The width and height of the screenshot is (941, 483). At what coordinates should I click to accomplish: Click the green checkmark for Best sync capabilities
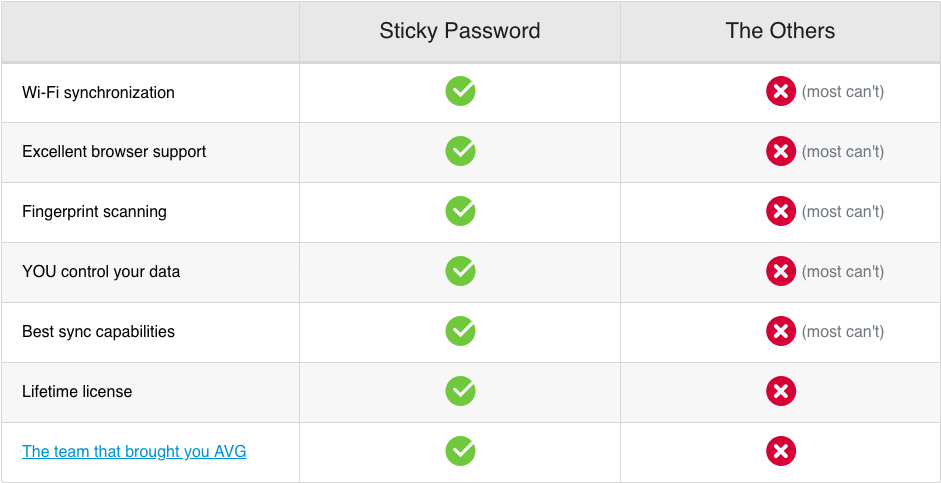coord(460,332)
